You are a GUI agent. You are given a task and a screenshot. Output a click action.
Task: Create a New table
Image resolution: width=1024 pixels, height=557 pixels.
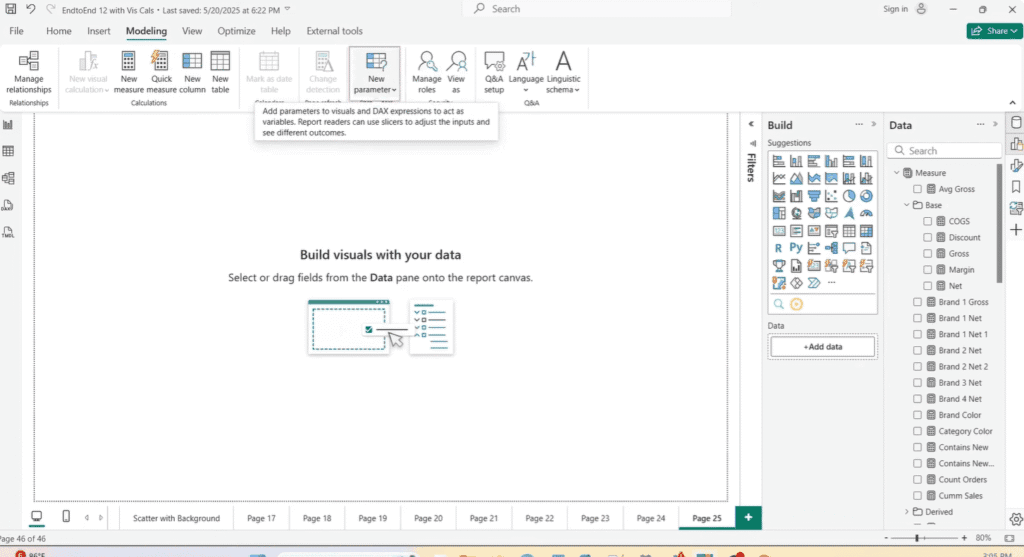220,72
